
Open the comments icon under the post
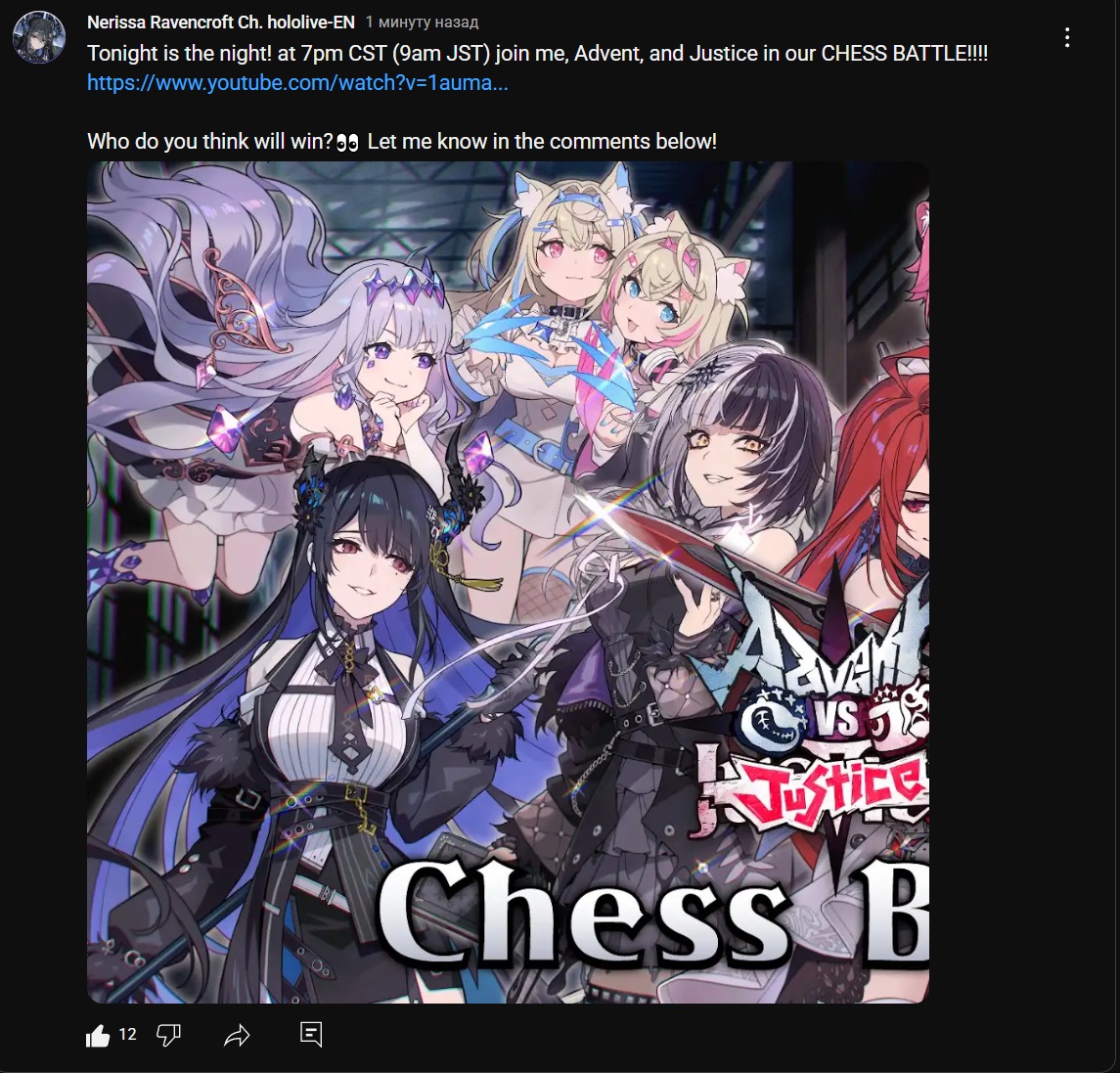[x=311, y=1035]
